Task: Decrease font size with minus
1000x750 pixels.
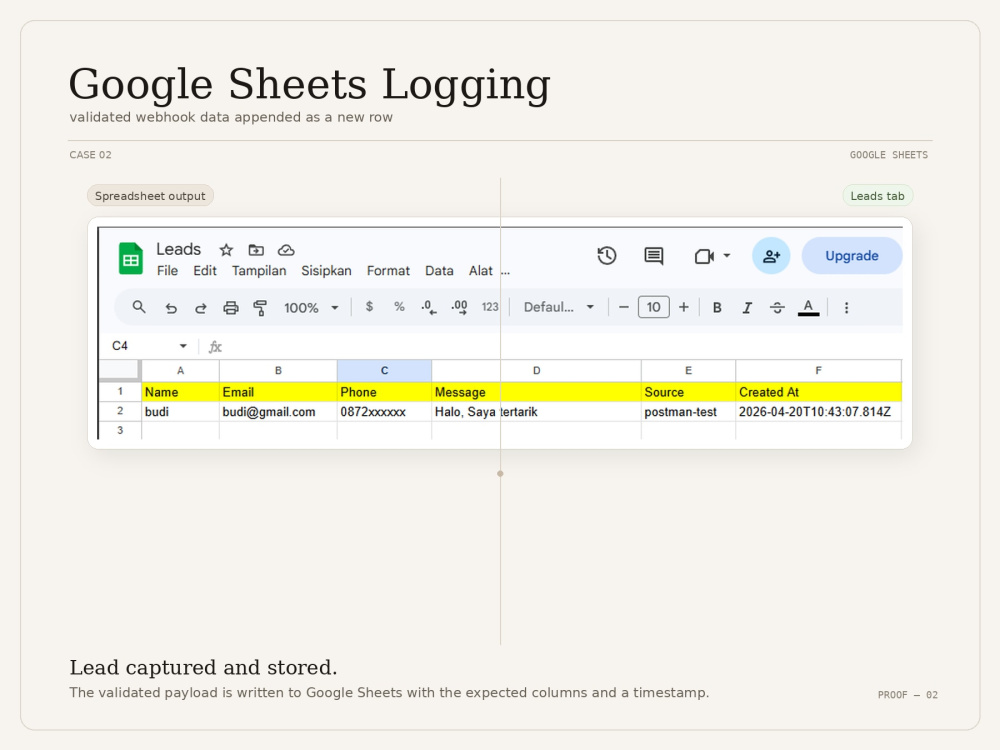Action: (x=624, y=307)
